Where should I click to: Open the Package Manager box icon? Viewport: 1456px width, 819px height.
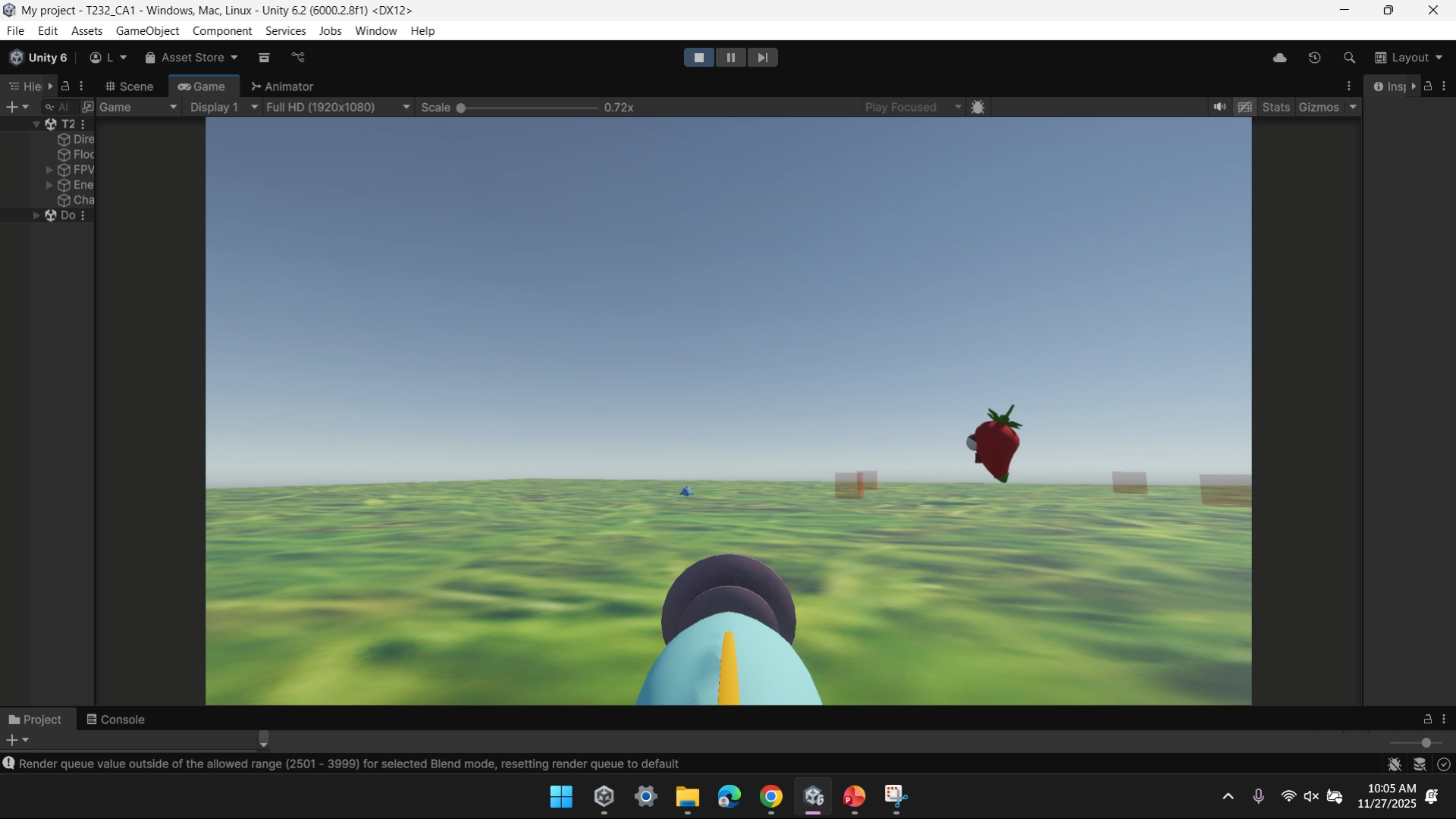click(x=264, y=58)
